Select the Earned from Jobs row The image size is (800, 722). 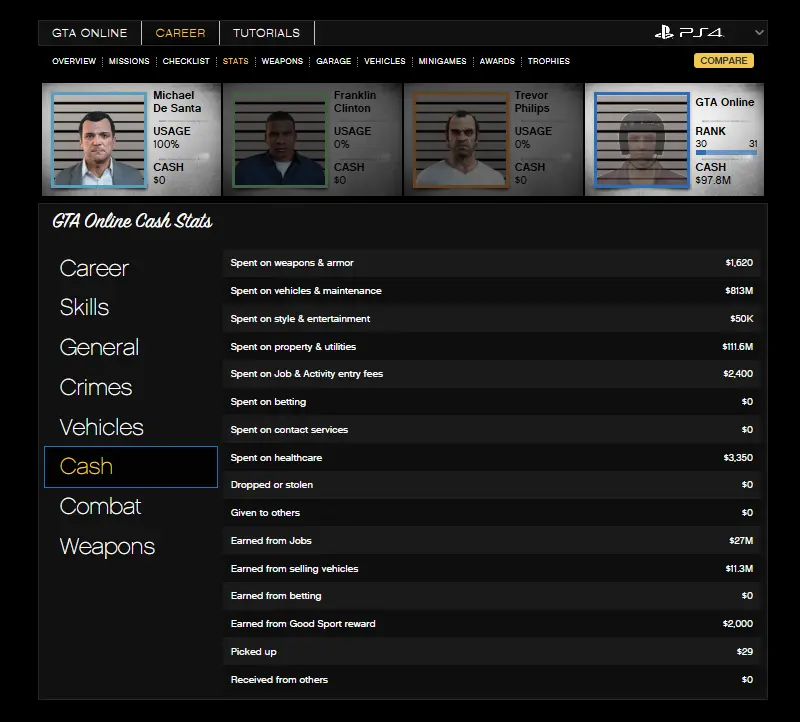click(491, 541)
